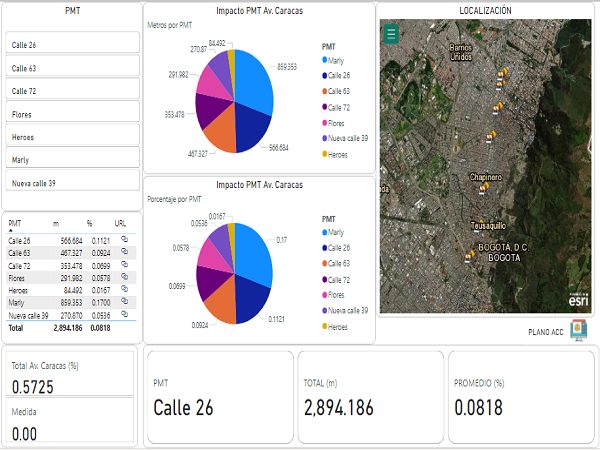Screen dimensions: 600x450
Task: Click Heroes legend entry in the Porcentaje chart
Action: click(335, 327)
